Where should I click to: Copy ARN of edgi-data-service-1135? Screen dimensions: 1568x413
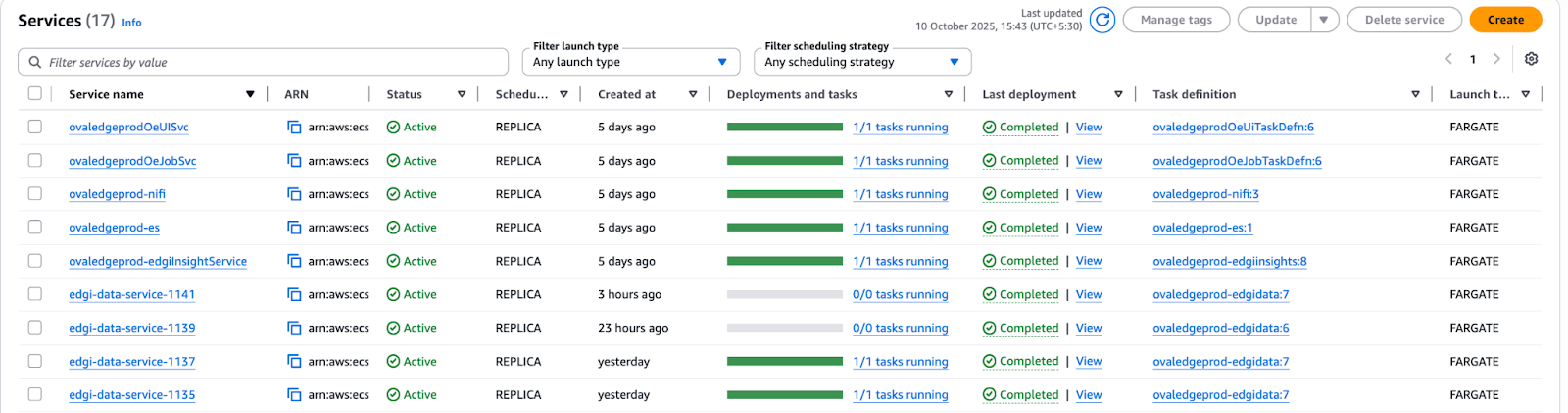pos(294,395)
